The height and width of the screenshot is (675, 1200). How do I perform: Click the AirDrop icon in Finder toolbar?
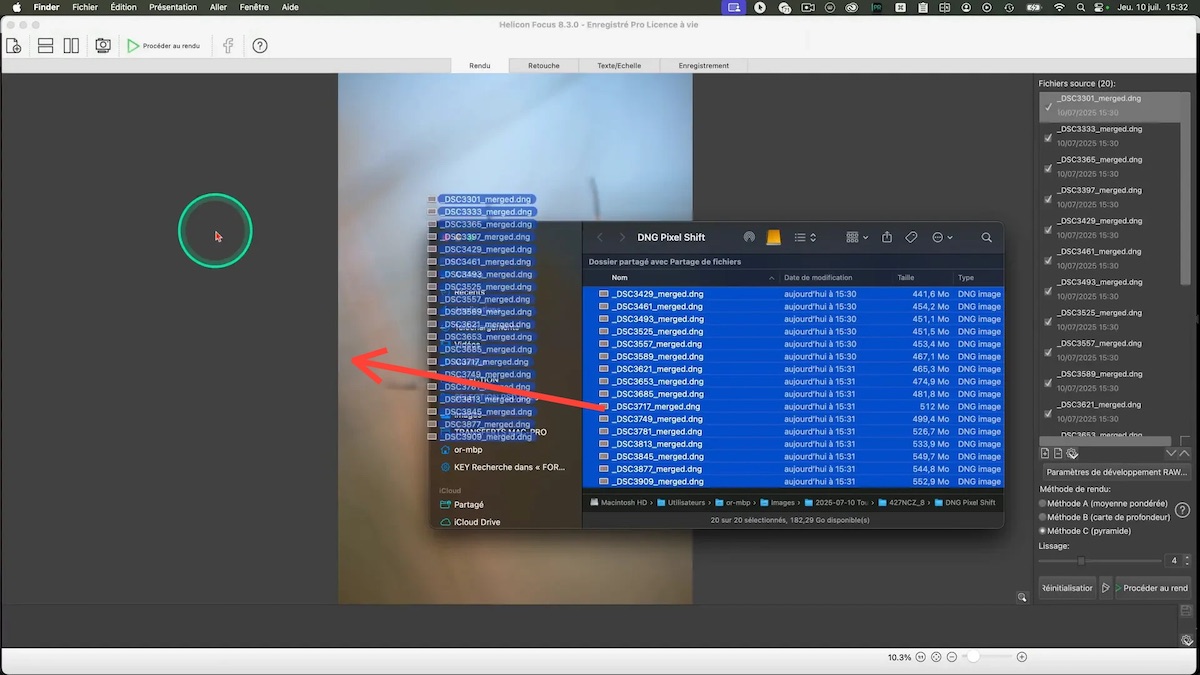pyautogui.click(x=749, y=237)
